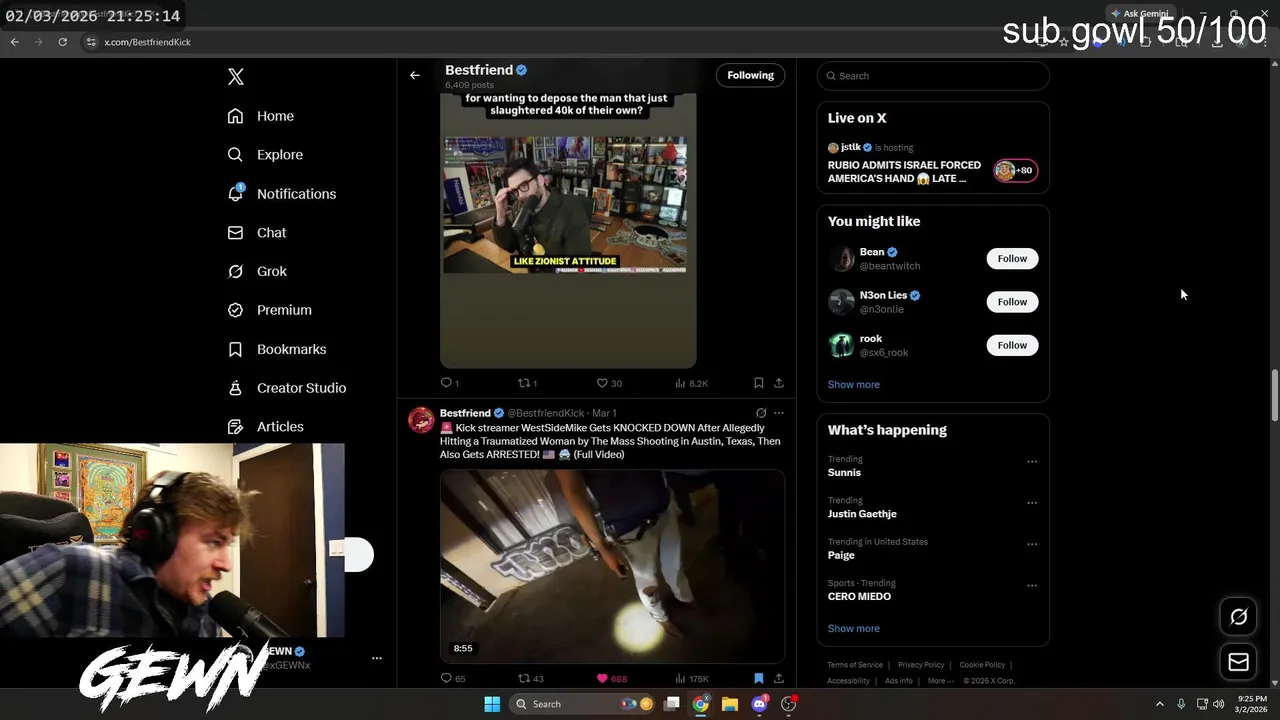
Task: Open Discord from the taskbar
Action: [759, 704]
